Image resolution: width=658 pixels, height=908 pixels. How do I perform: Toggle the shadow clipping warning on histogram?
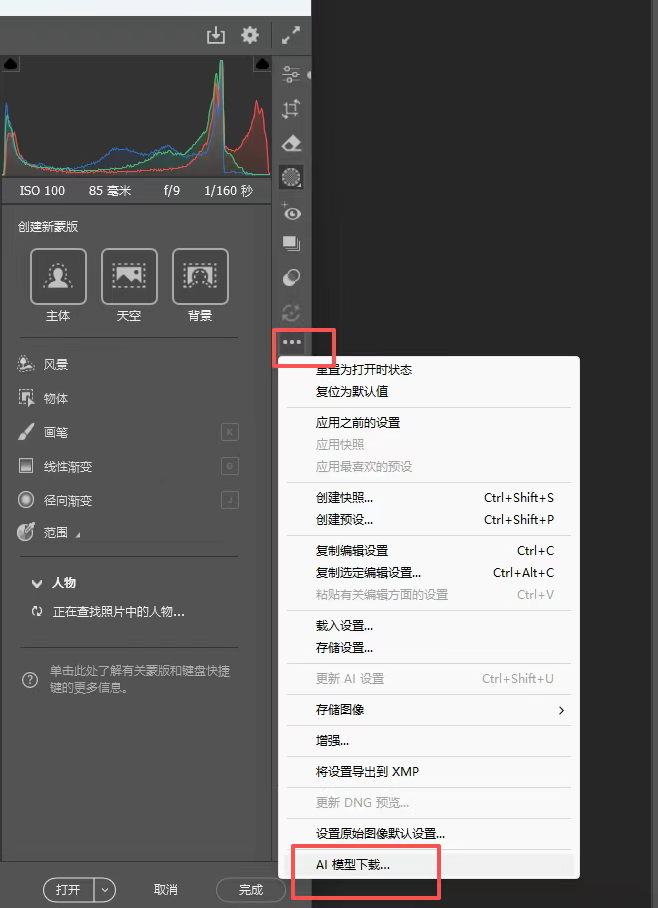10,63
